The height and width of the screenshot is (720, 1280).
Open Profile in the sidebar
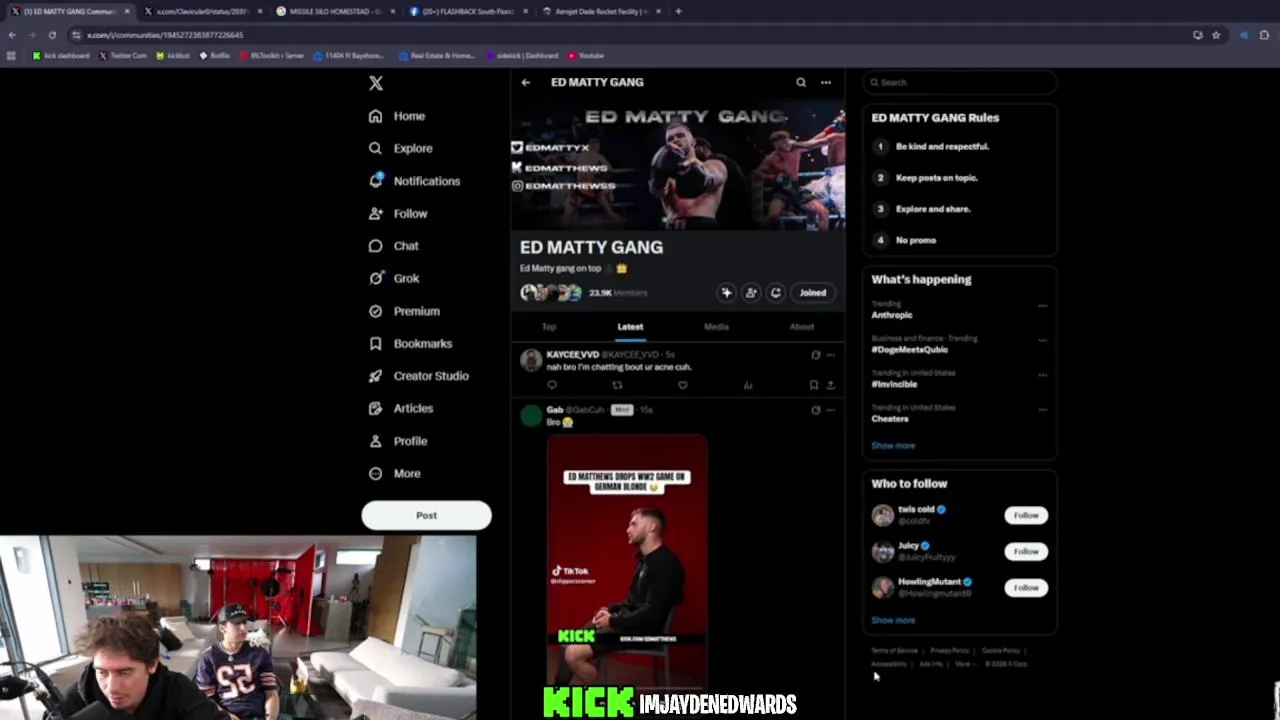coord(398,441)
